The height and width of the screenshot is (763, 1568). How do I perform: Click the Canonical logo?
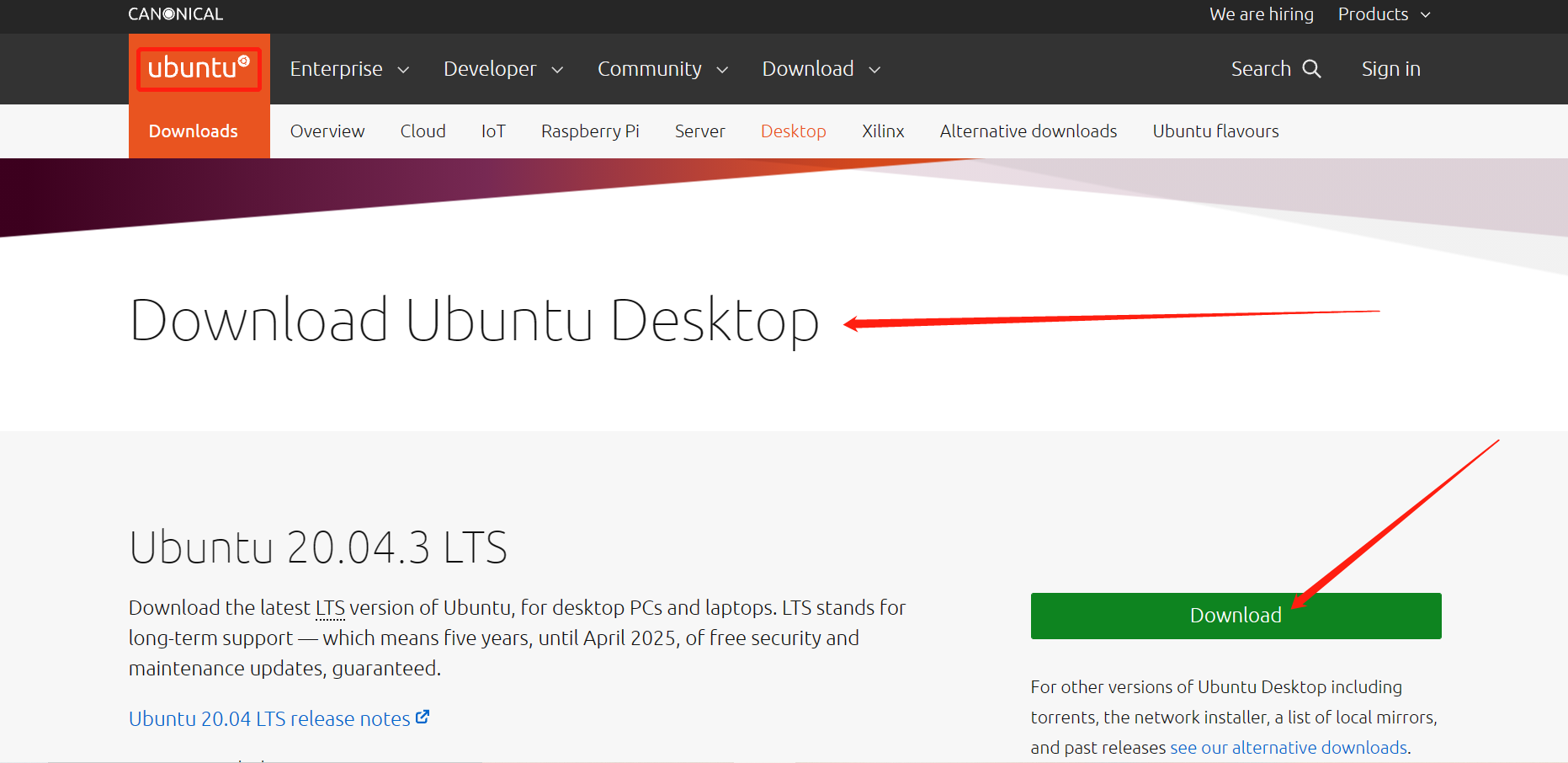tap(175, 14)
